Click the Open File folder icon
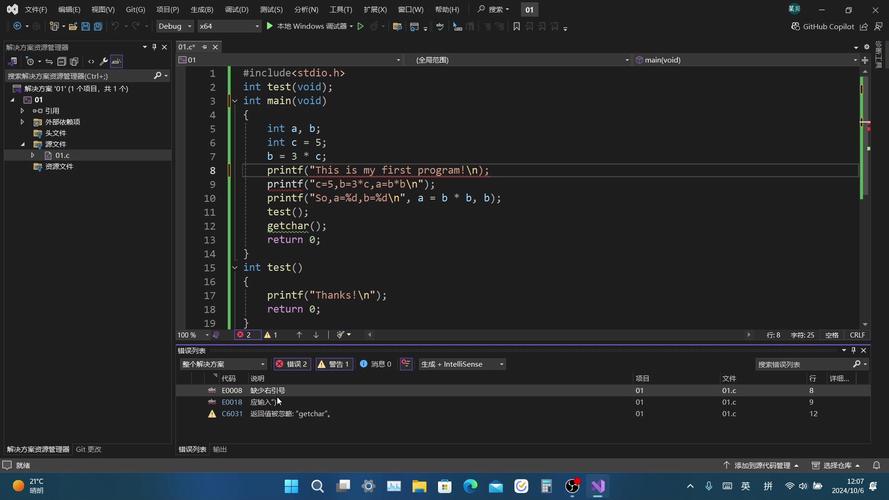Viewport: 889px width, 500px height. (x=73, y=26)
